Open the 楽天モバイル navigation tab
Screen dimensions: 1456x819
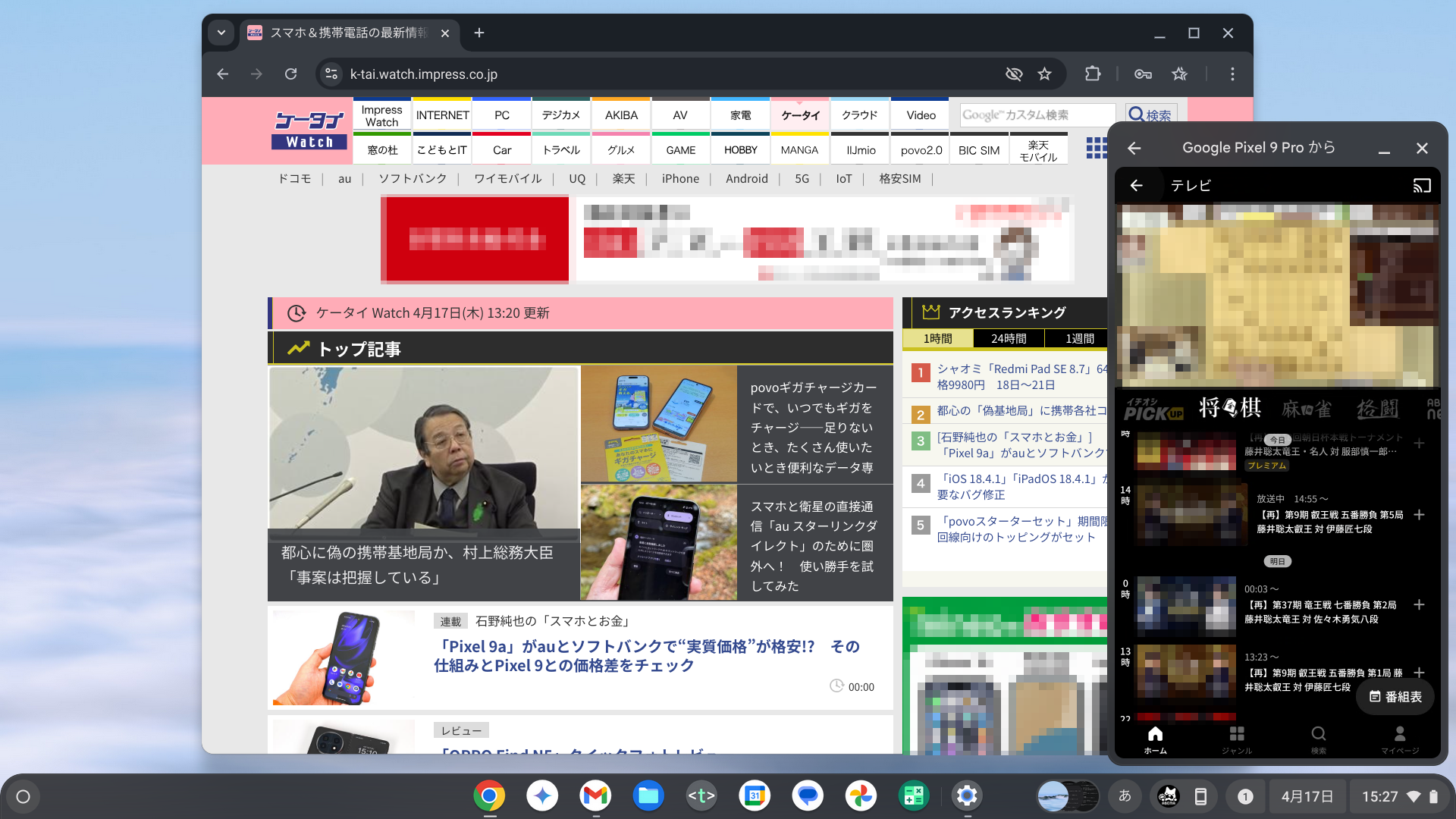tap(1039, 150)
